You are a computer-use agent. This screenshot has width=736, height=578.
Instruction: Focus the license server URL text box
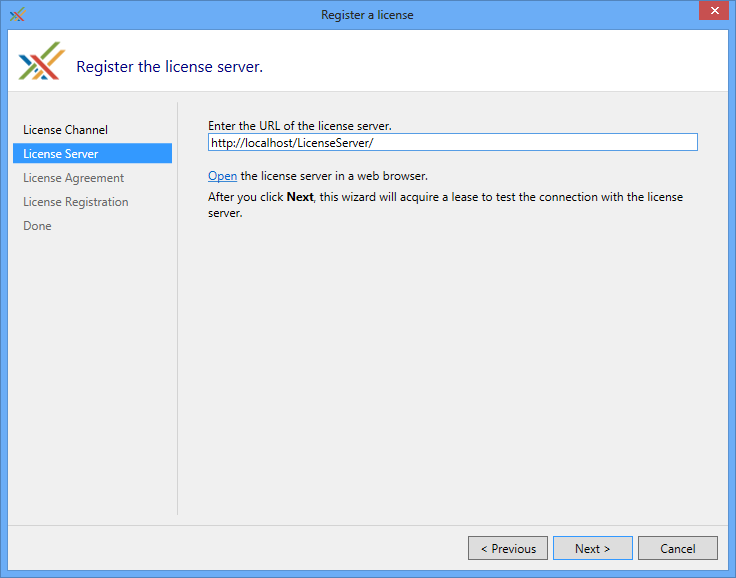pyautogui.click(x=452, y=143)
